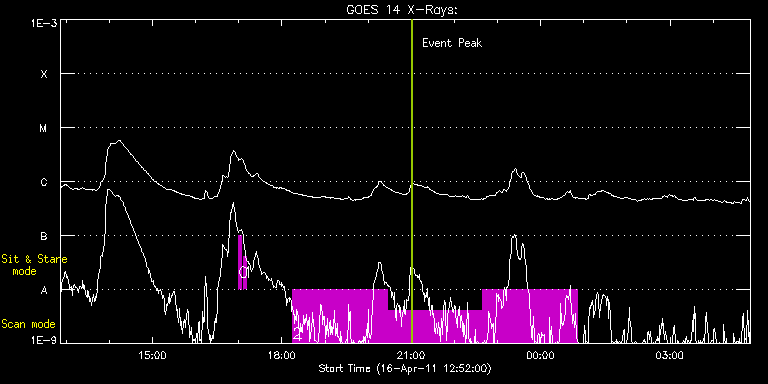Viewport: 768px width, 384px height.
Task: Click the green Event Peak vertical line
Action: pyautogui.click(x=412, y=181)
